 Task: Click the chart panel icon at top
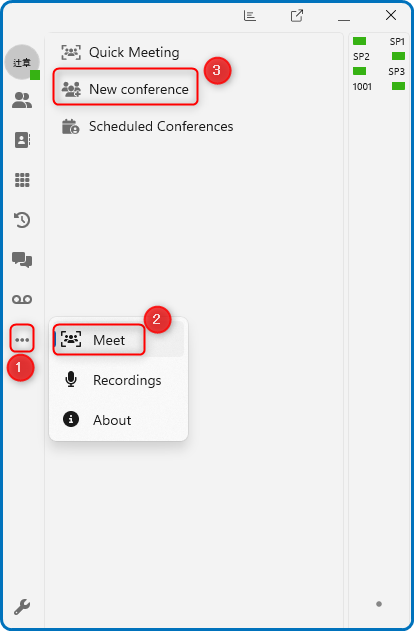click(249, 16)
